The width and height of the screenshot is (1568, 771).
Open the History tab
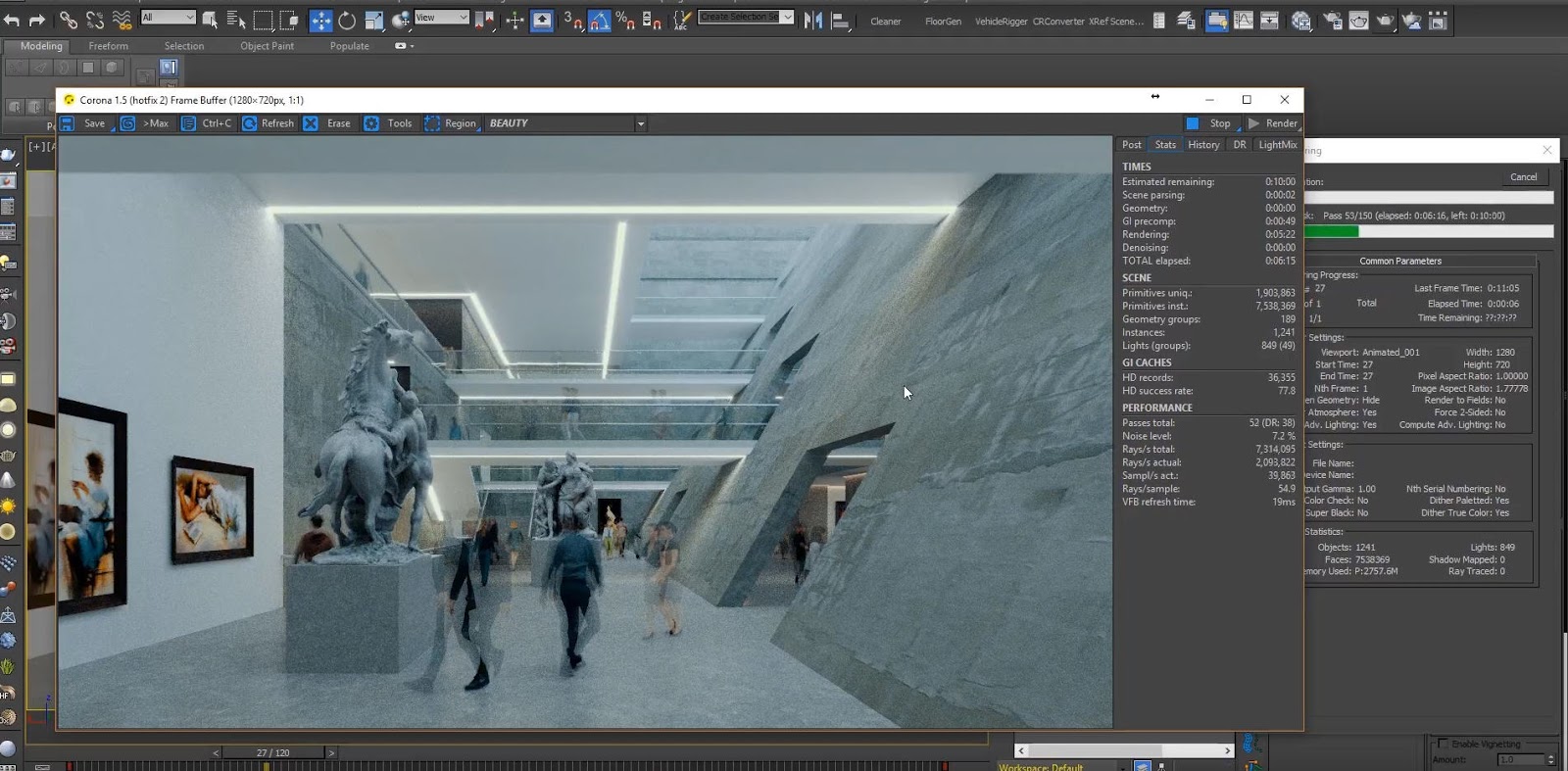point(1203,145)
